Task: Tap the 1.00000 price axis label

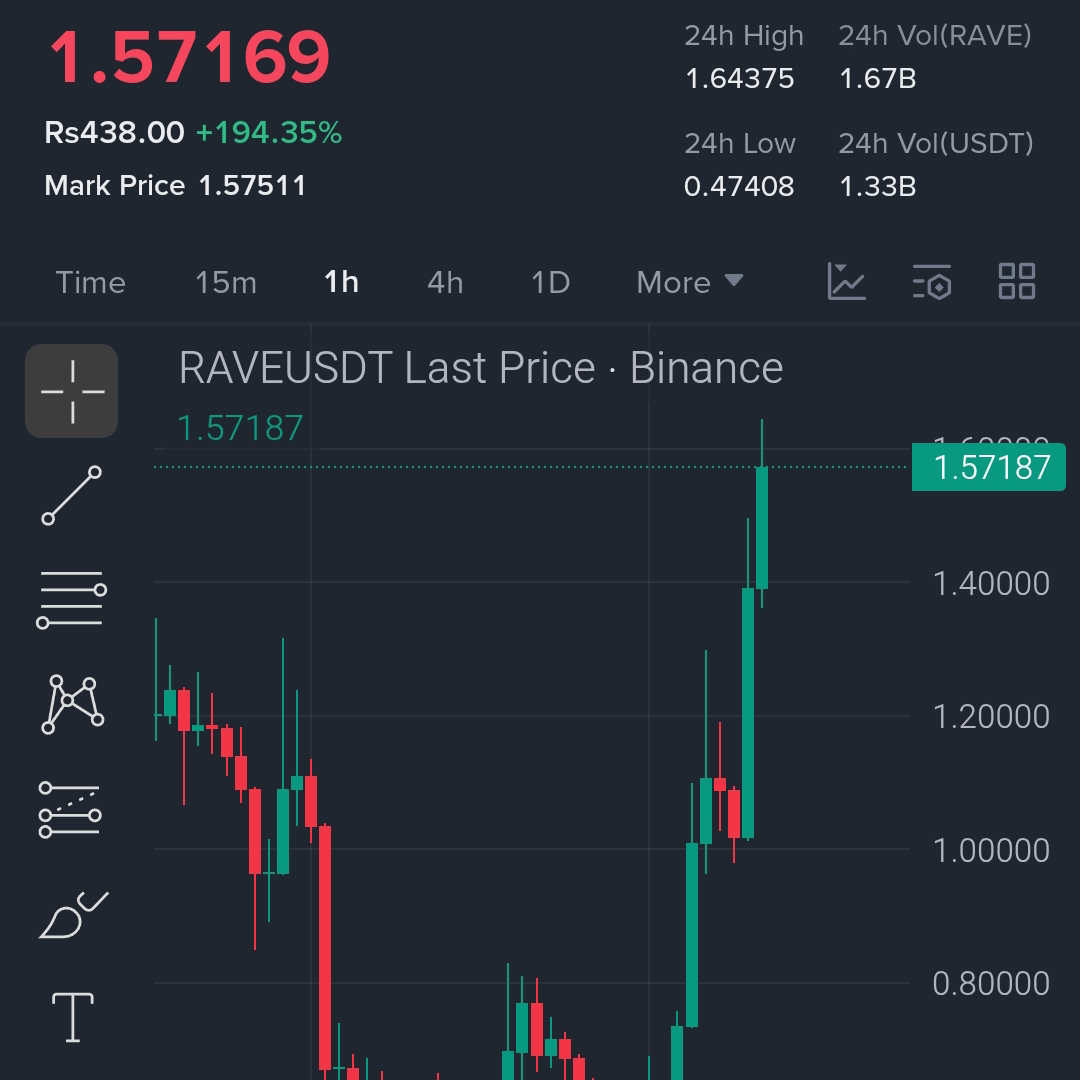Action: point(990,850)
